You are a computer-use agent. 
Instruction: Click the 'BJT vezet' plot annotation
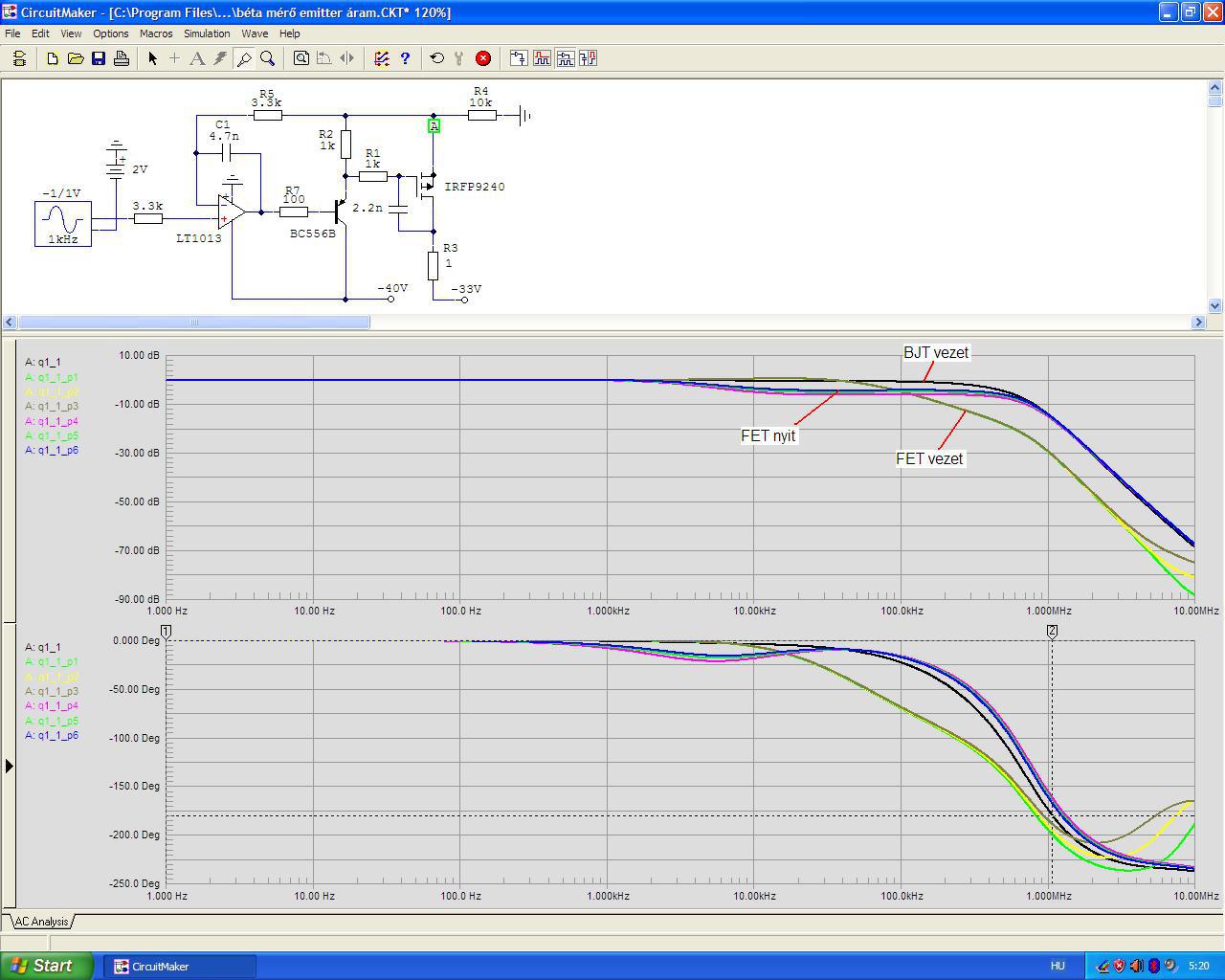point(936,353)
